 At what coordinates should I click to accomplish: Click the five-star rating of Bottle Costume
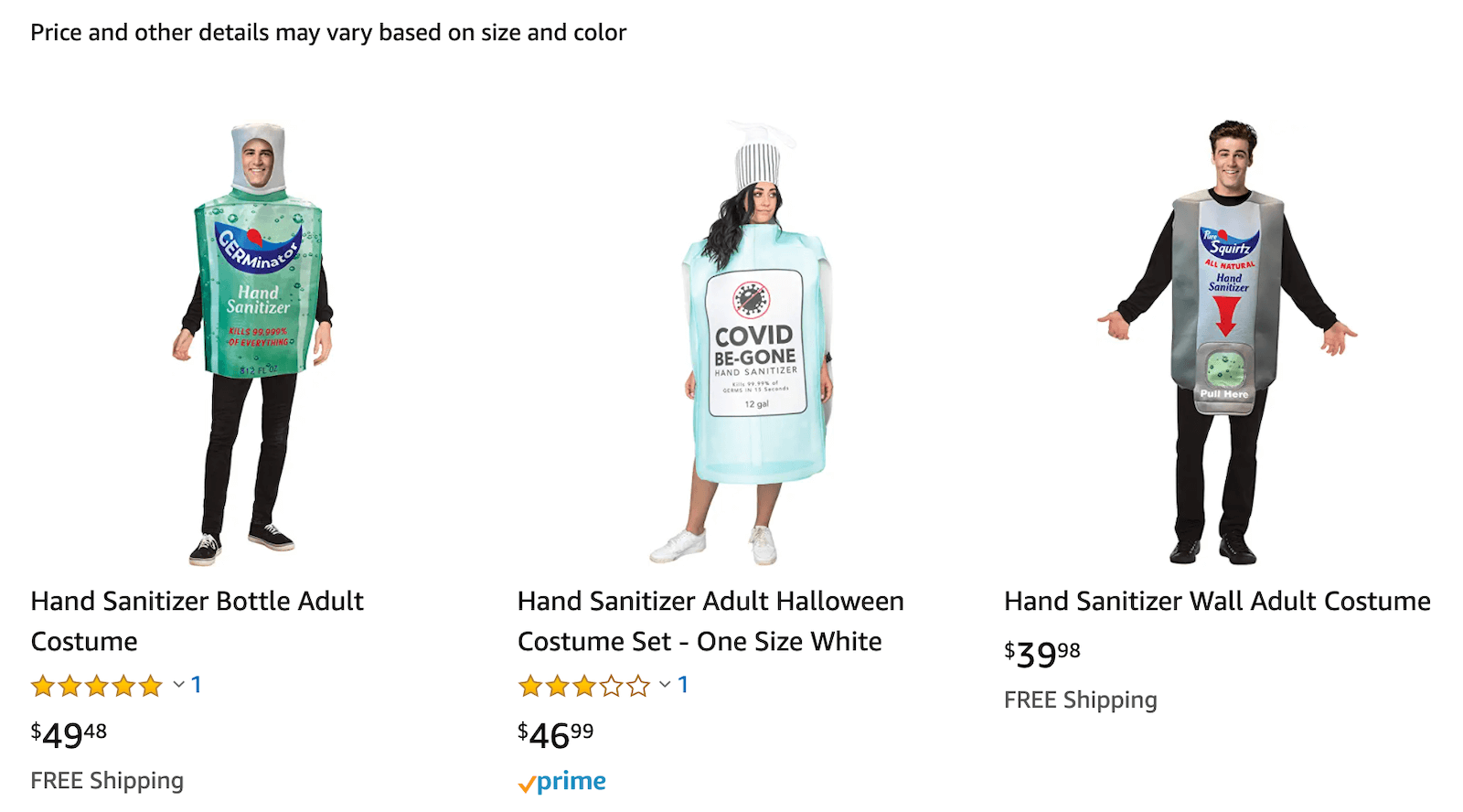coord(97,685)
